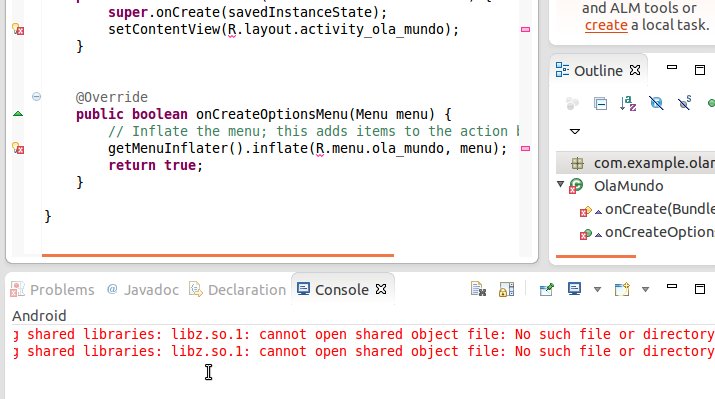Image resolution: width=715 pixels, height=399 pixels.
Task: Minimize the Console panel
Action: (672, 287)
